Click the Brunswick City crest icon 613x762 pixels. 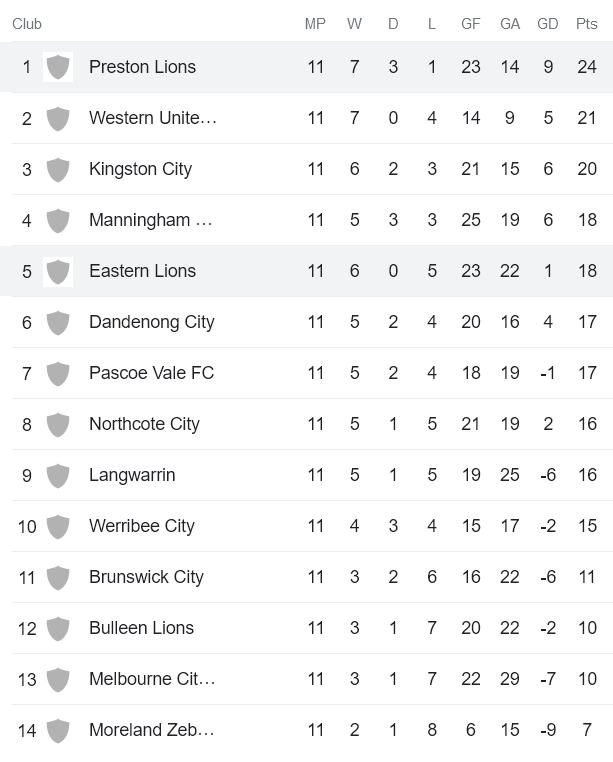(58, 577)
